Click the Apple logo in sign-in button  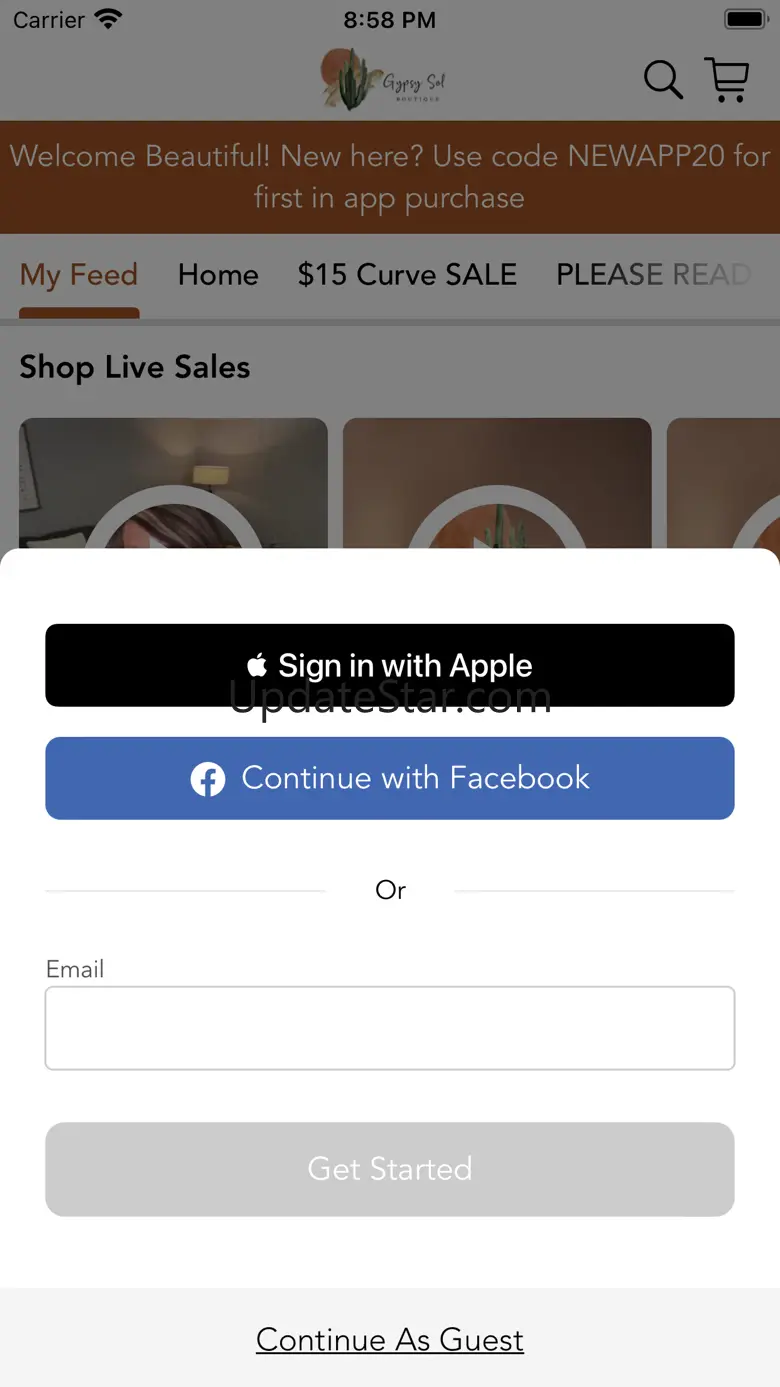(258, 666)
